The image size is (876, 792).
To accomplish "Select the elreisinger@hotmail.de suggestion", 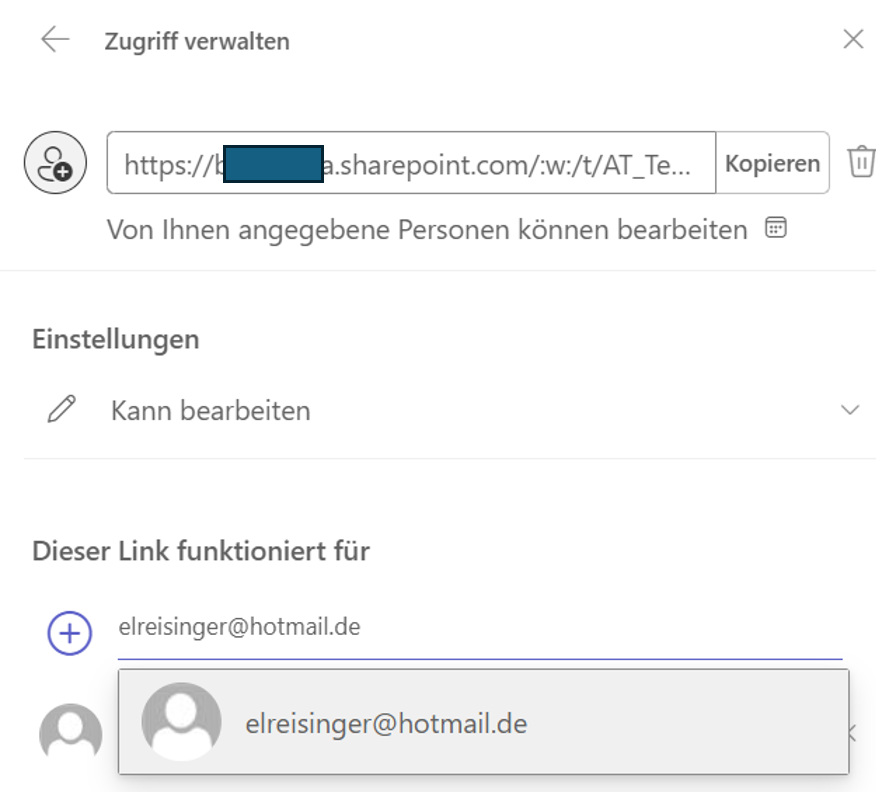I will tap(386, 723).
